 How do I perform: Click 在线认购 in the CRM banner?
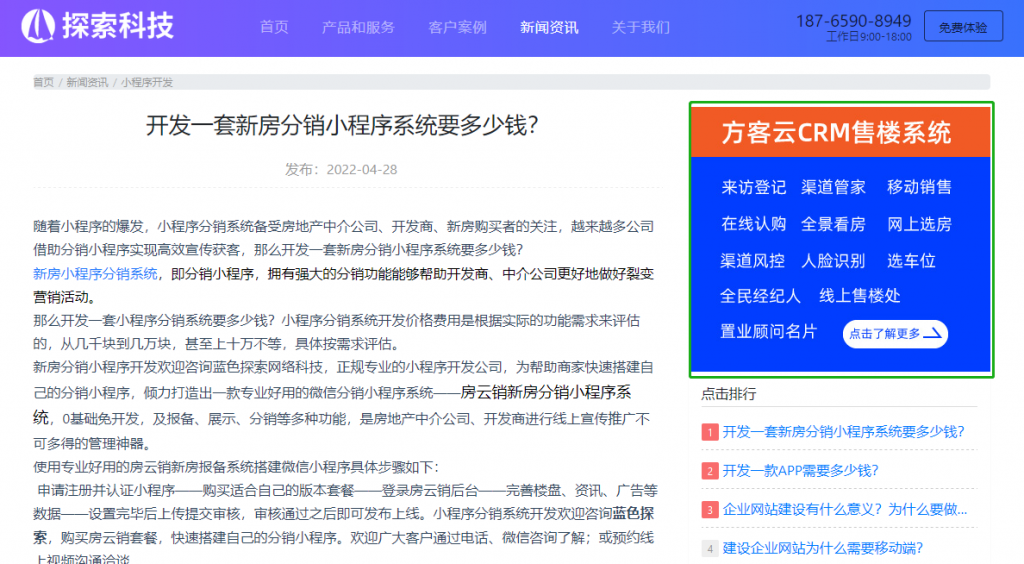754,225
